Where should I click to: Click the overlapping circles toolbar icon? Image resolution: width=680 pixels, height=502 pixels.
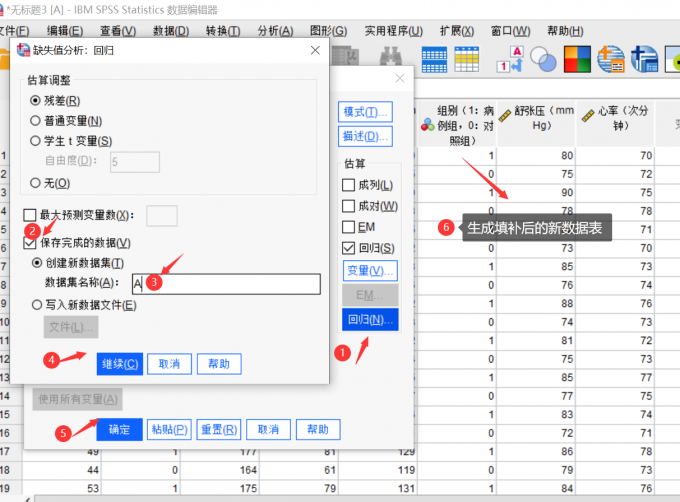point(543,59)
